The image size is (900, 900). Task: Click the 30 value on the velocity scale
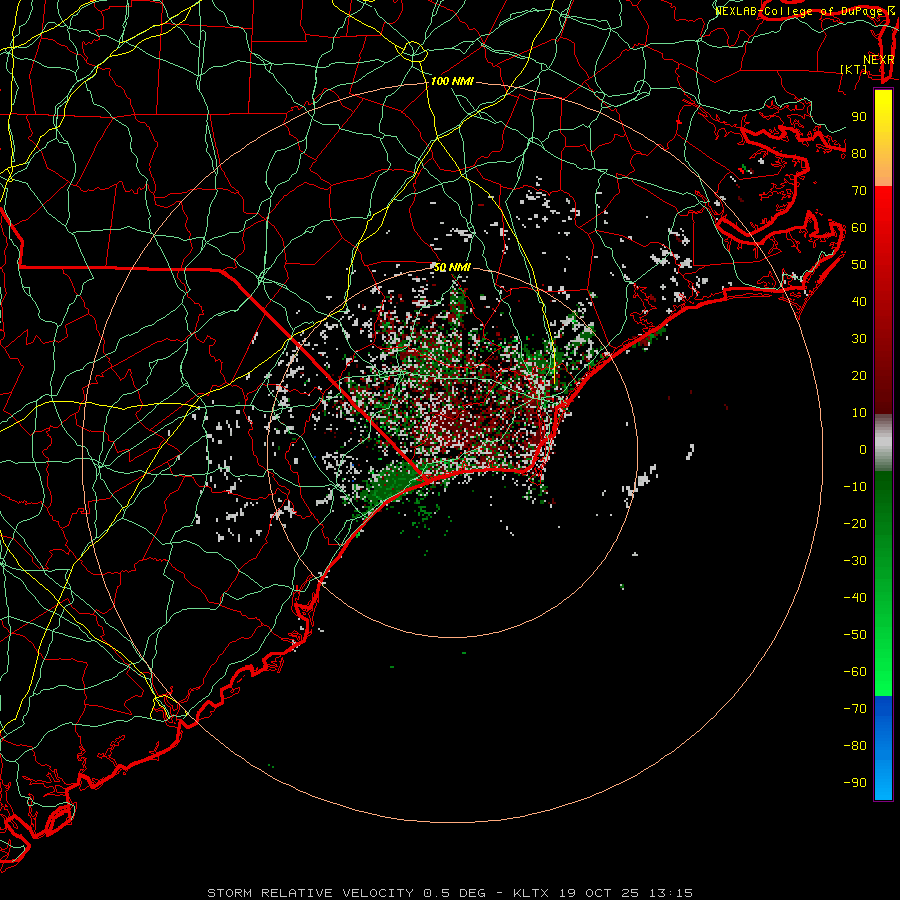859,339
